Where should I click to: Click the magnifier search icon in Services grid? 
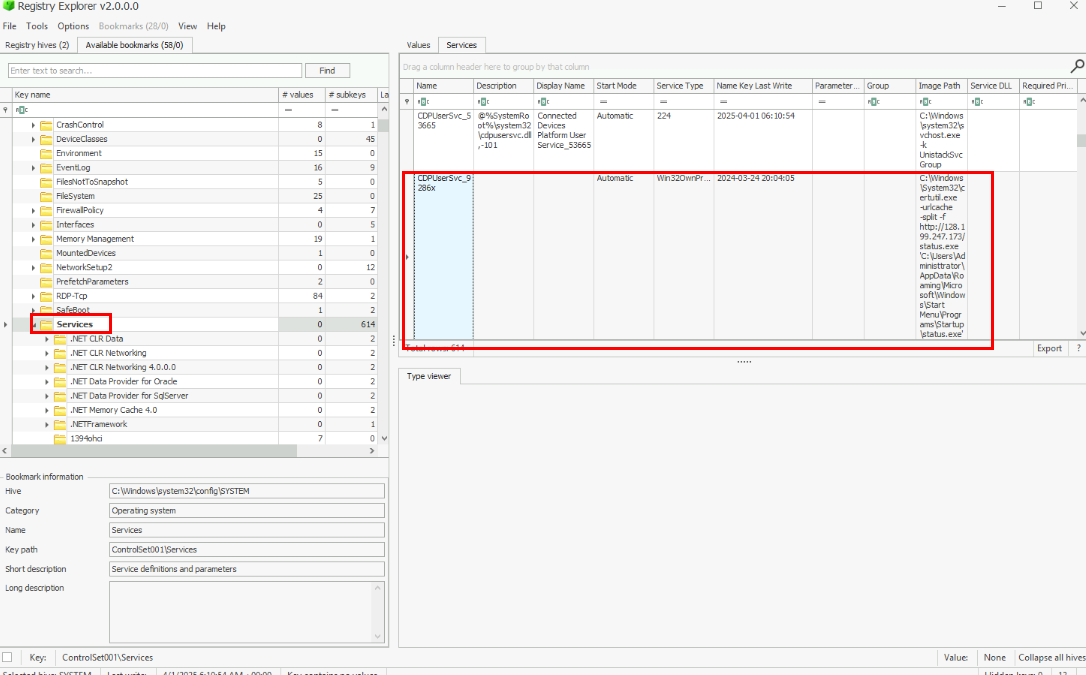[x=1077, y=66]
